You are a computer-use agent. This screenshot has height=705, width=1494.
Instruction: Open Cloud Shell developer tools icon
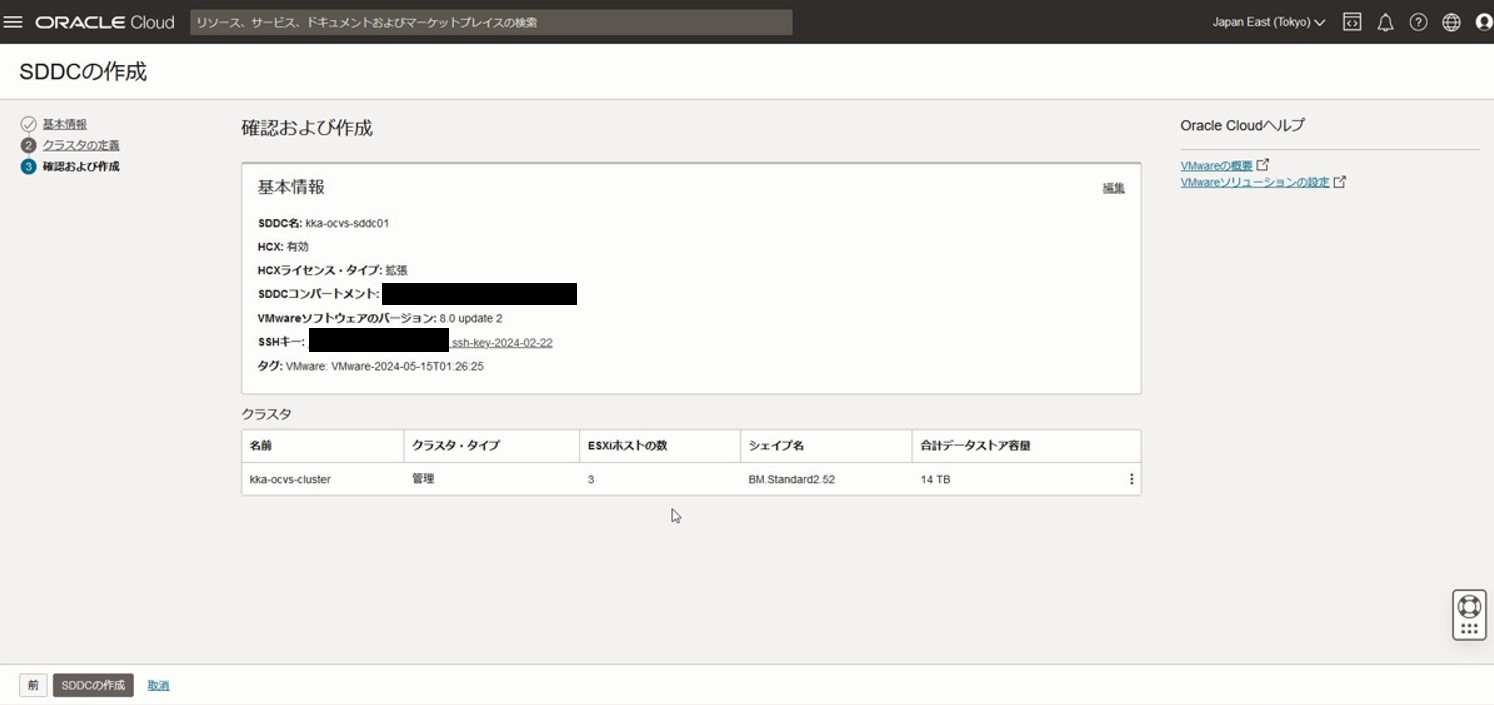1352,22
